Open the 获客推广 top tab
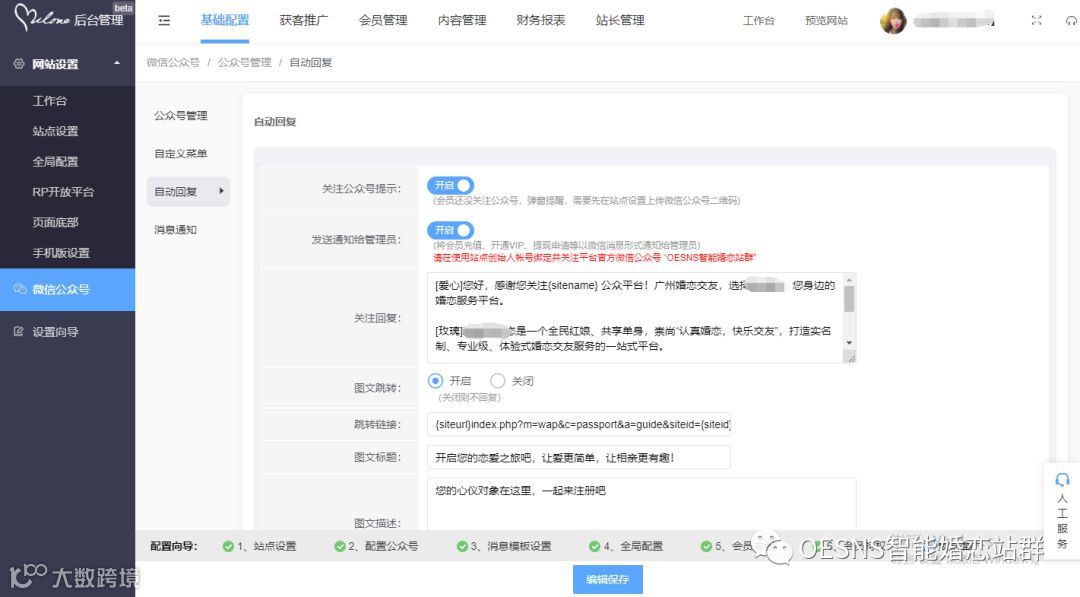Image resolution: width=1080 pixels, height=597 pixels. pyautogui.click(x=304, y=21)
